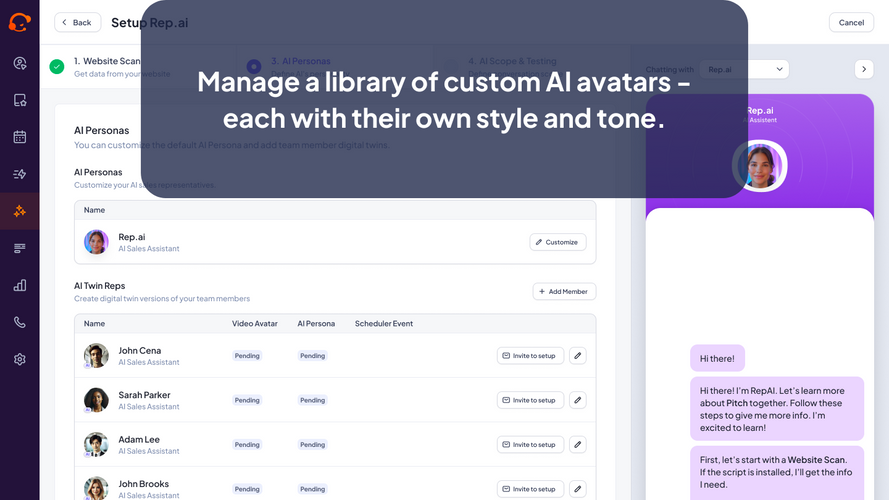889x500 pixels.
Task: Click the green checkmark of Website Scan
Action: click(x=57, y=66)
